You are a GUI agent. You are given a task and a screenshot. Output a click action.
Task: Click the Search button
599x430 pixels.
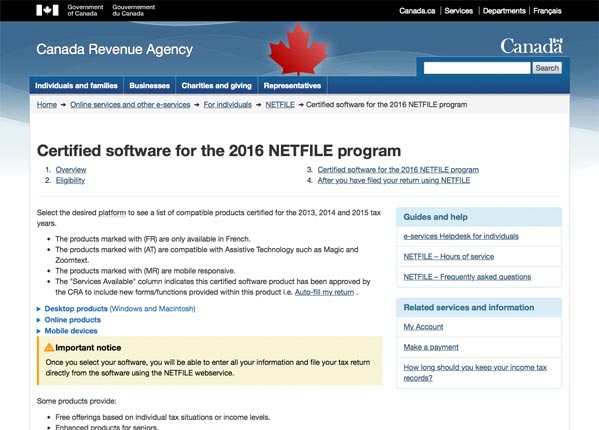tap(547, 68)
